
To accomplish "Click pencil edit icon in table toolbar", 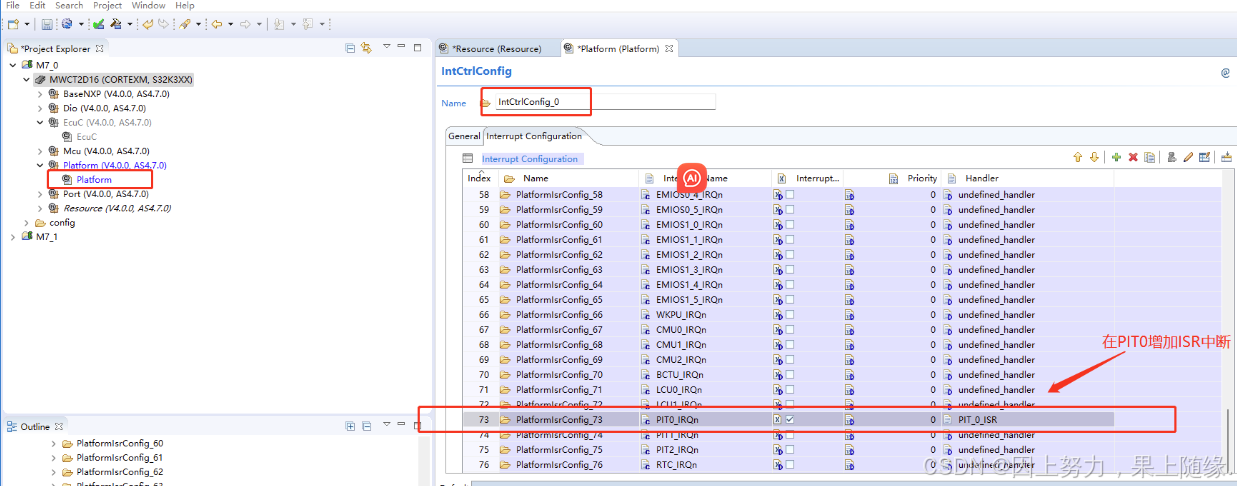I will pyautogui.click(x=1188, y=157).
